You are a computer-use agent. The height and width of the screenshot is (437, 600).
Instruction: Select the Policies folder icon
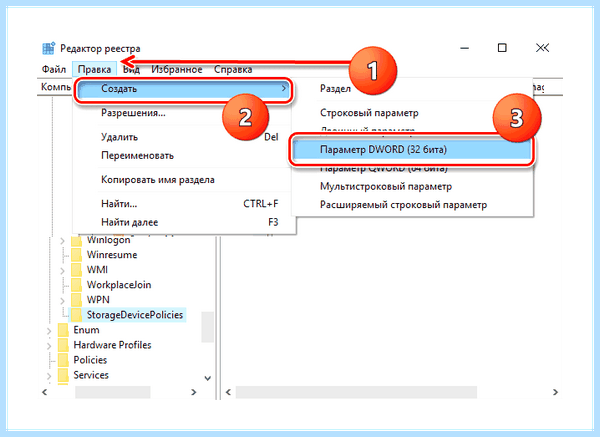point(63,360)
